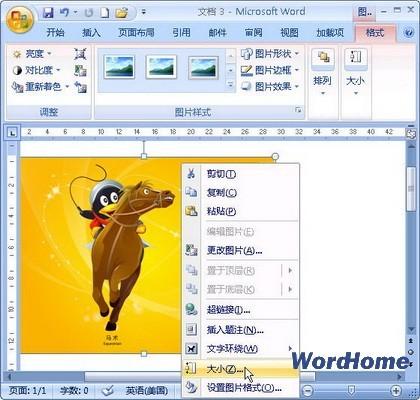Choose 粘贴(P) in context menu
Image resolution: width=420 pixels, height=400 pixels.
click(x=240, y=211)
